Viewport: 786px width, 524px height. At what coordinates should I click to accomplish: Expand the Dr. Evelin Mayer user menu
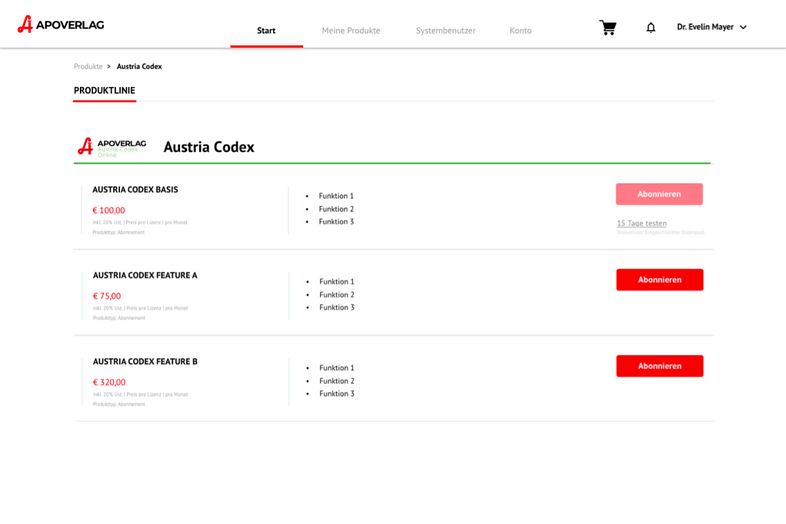pyautogui.click(x=711, y=27)
